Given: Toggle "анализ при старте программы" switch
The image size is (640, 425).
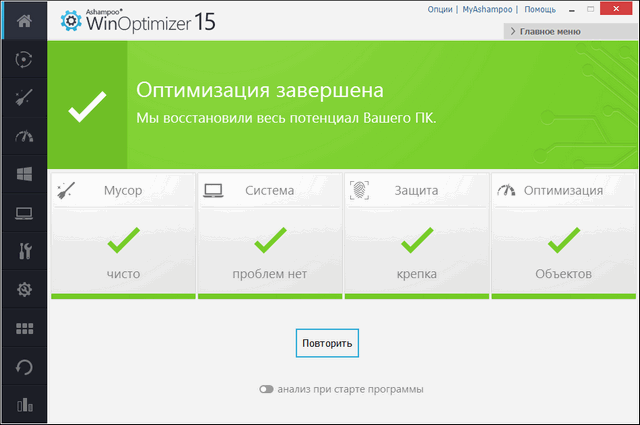Looking at the screenshot, I should coord(266,389).
